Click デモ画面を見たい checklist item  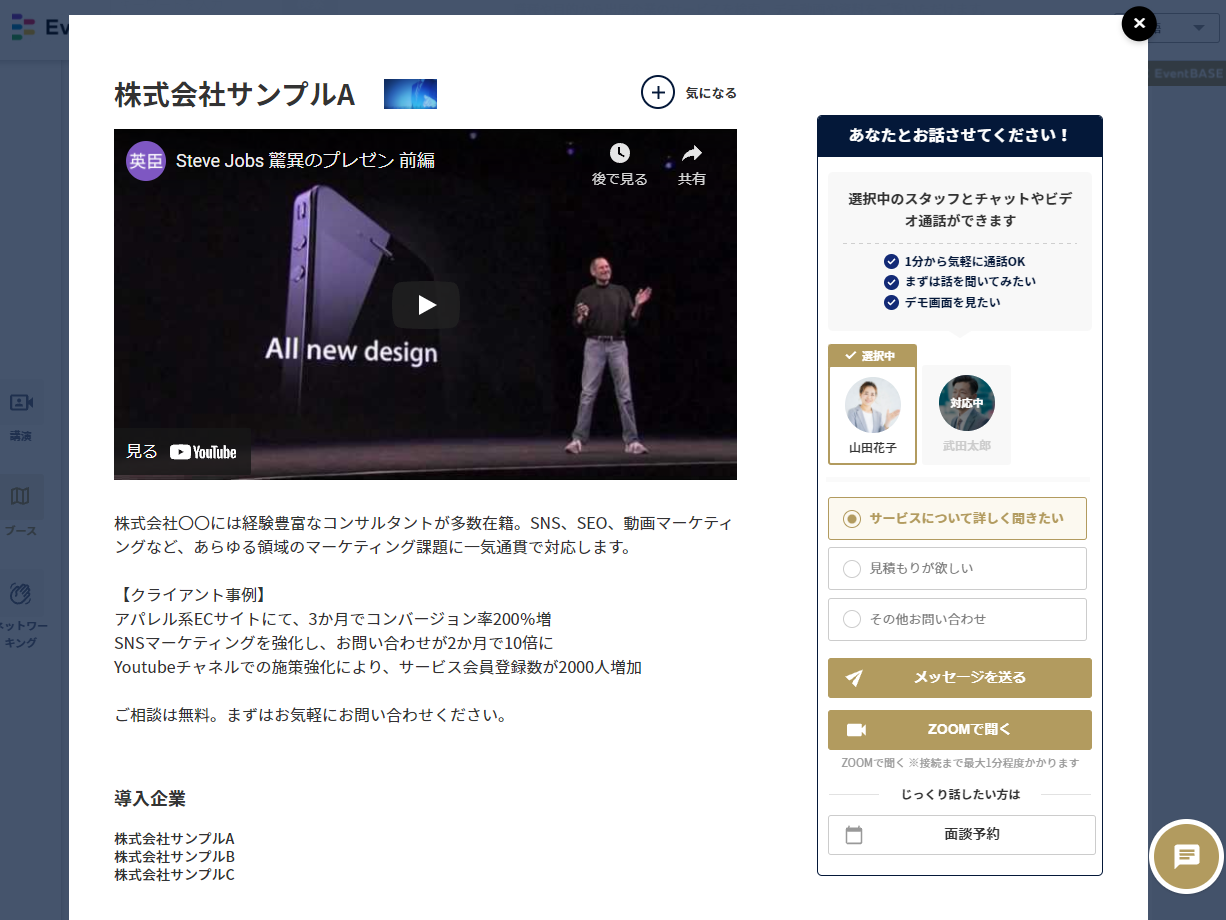pos(942,302)
